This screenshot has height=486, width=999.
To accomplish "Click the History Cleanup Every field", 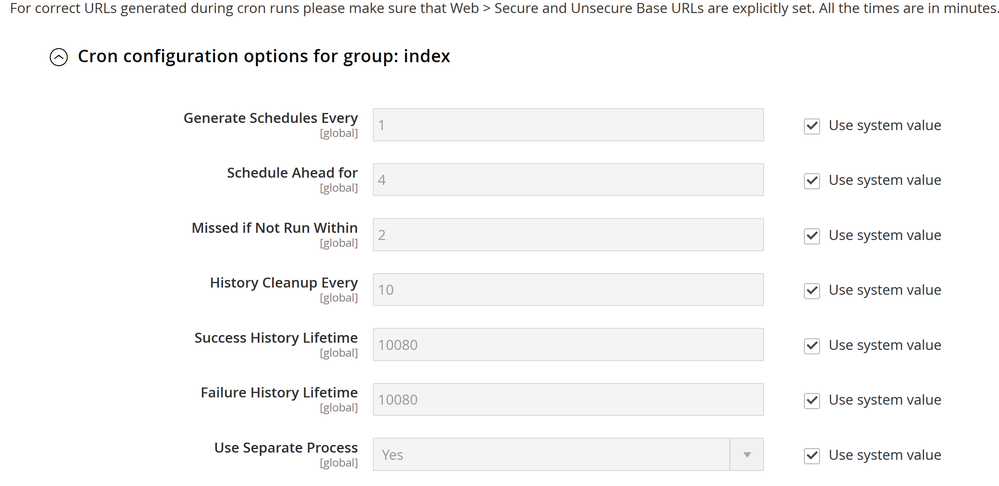I will (x=567, y=291).
